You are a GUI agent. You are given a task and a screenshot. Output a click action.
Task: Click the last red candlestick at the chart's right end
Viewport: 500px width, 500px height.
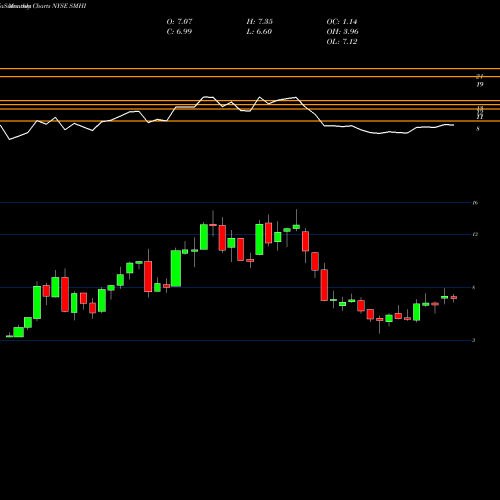tap(454, 298)
